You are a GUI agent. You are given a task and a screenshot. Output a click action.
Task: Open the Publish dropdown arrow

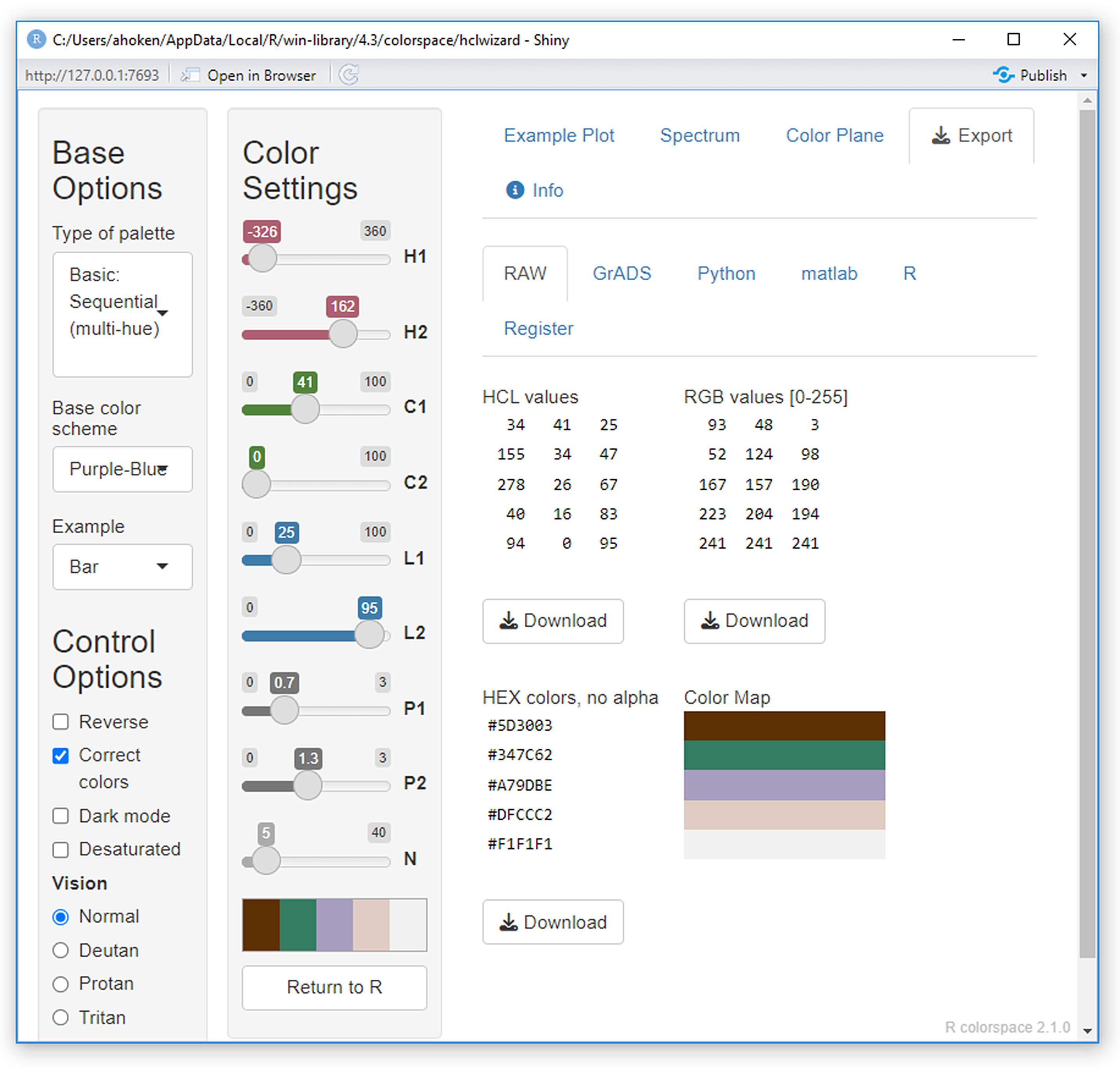point(1084,75)
